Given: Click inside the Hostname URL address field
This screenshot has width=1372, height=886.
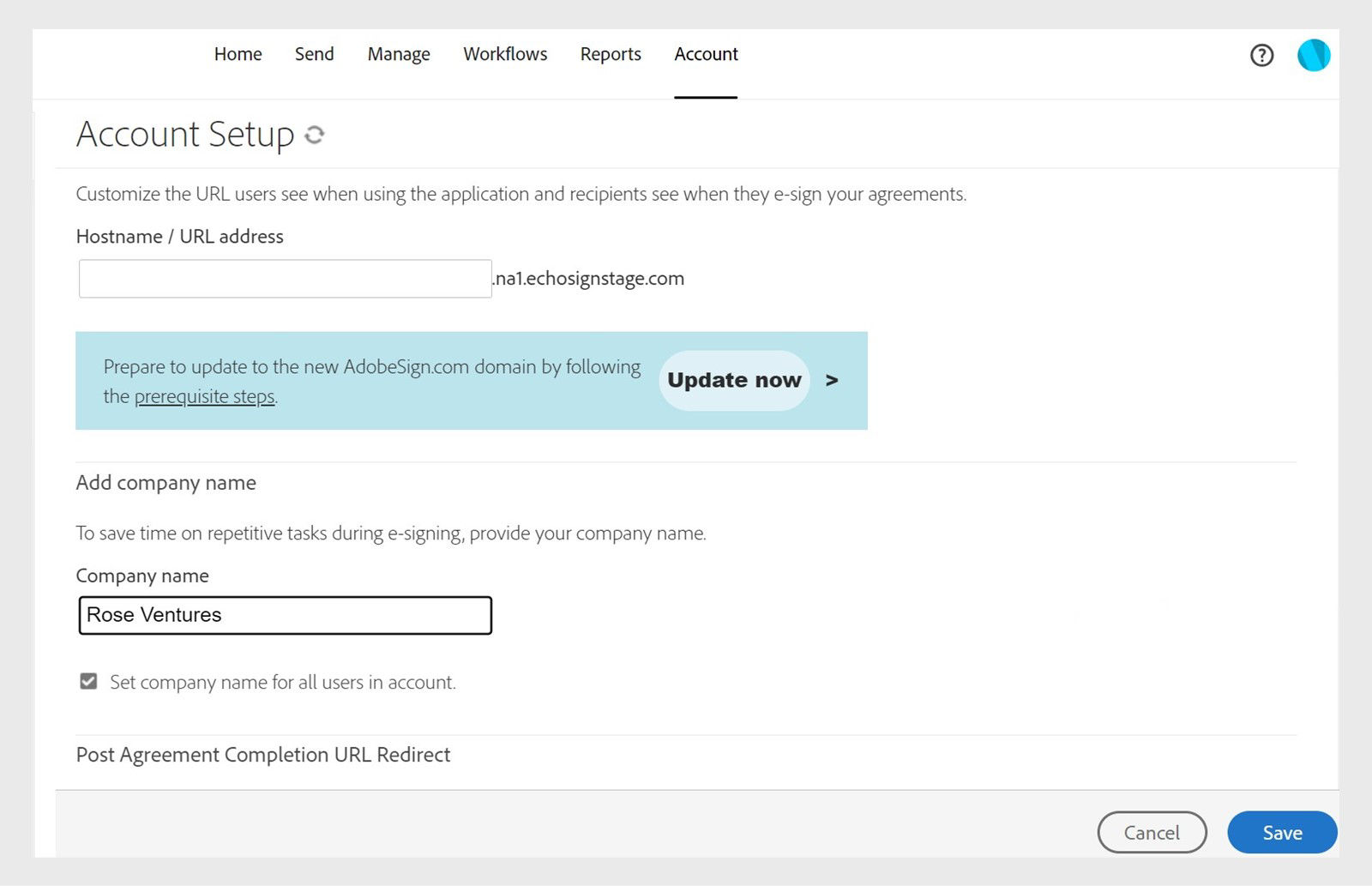Looking at the screenshot, I should (x=283, y=278).
